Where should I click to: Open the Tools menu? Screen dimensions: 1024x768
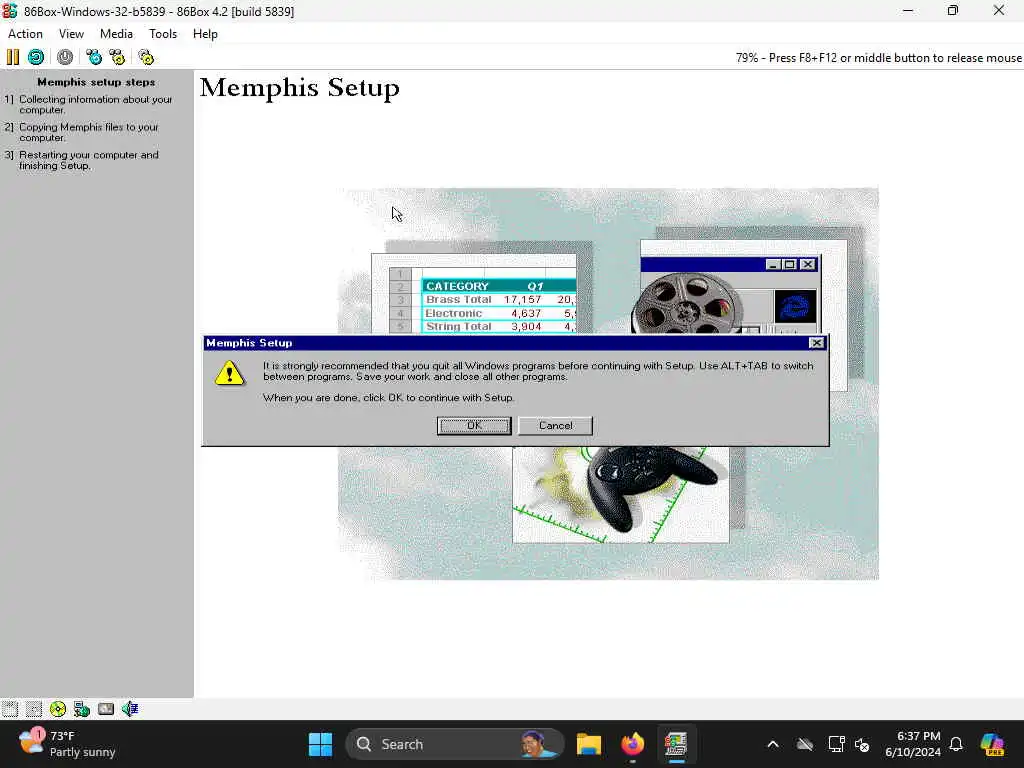(163, 34)
